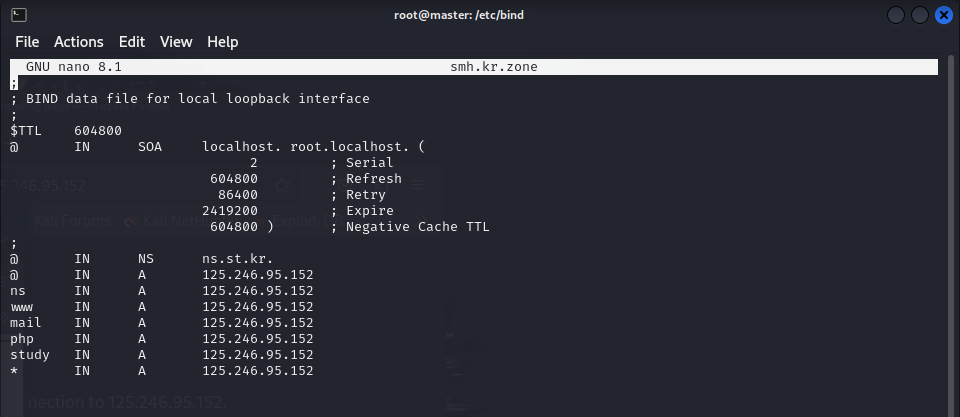960x417 pixels.
Task: Open the File menu
Action: [x=27, y=42]
